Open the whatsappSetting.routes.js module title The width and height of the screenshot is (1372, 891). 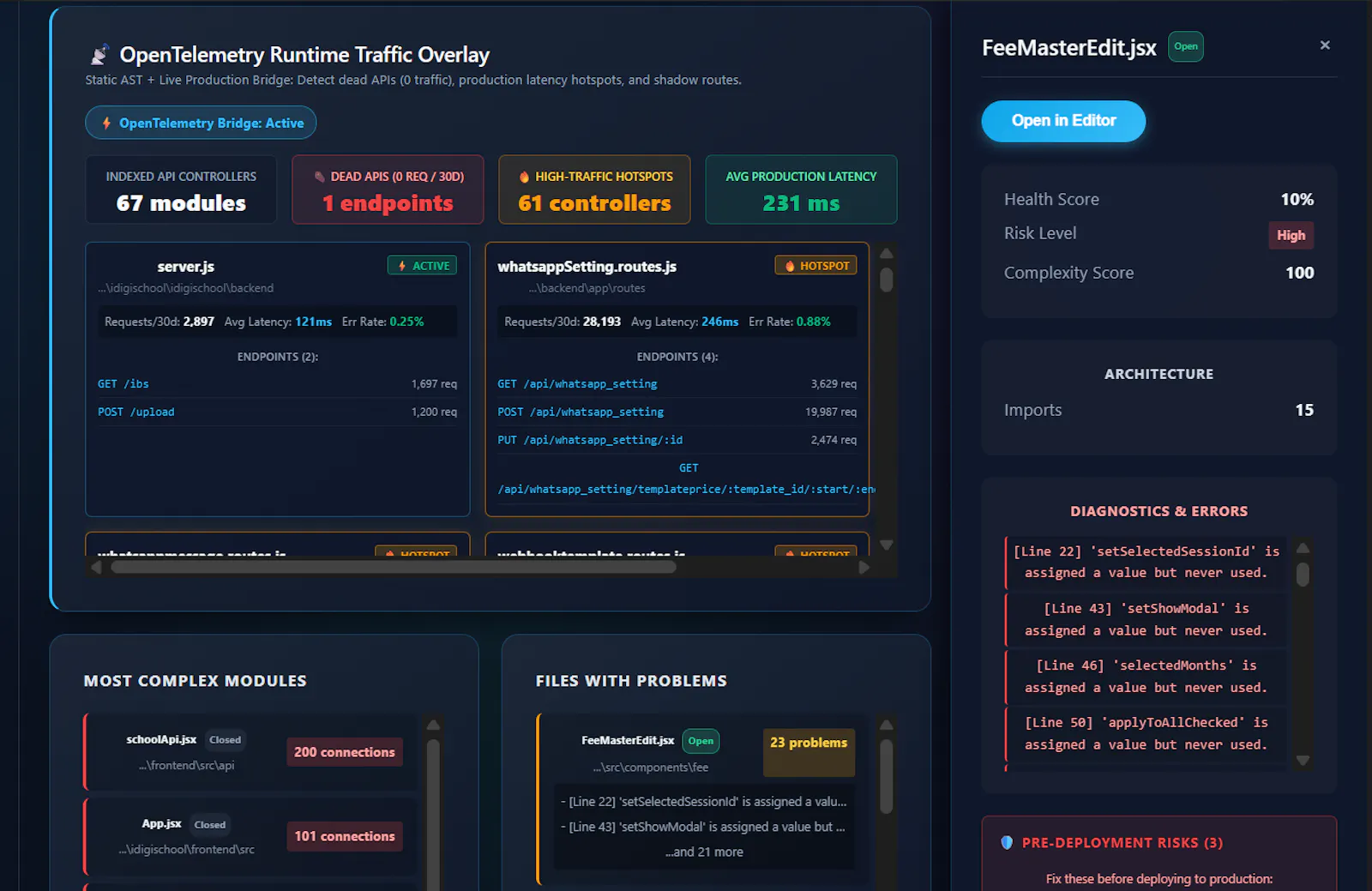(587, 267)
